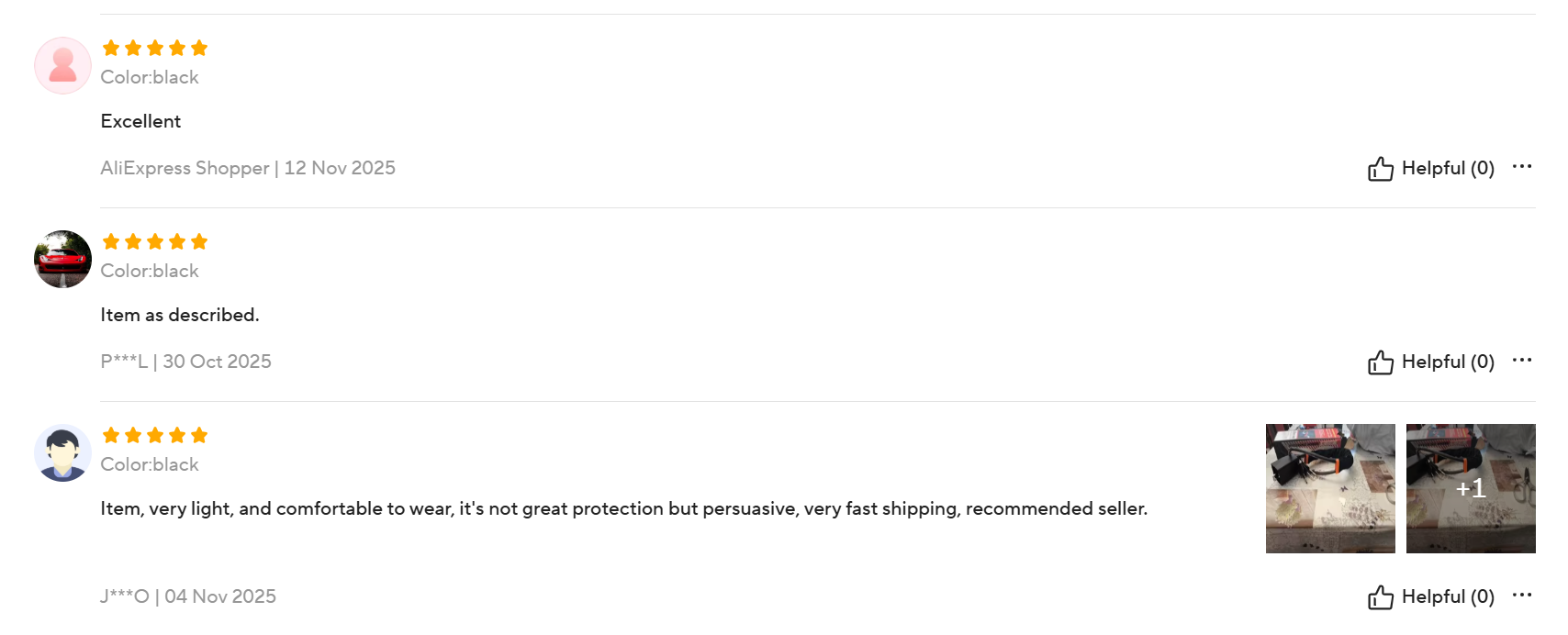Click Helpful (0) text on 04 Nov review

(1448, 597)
